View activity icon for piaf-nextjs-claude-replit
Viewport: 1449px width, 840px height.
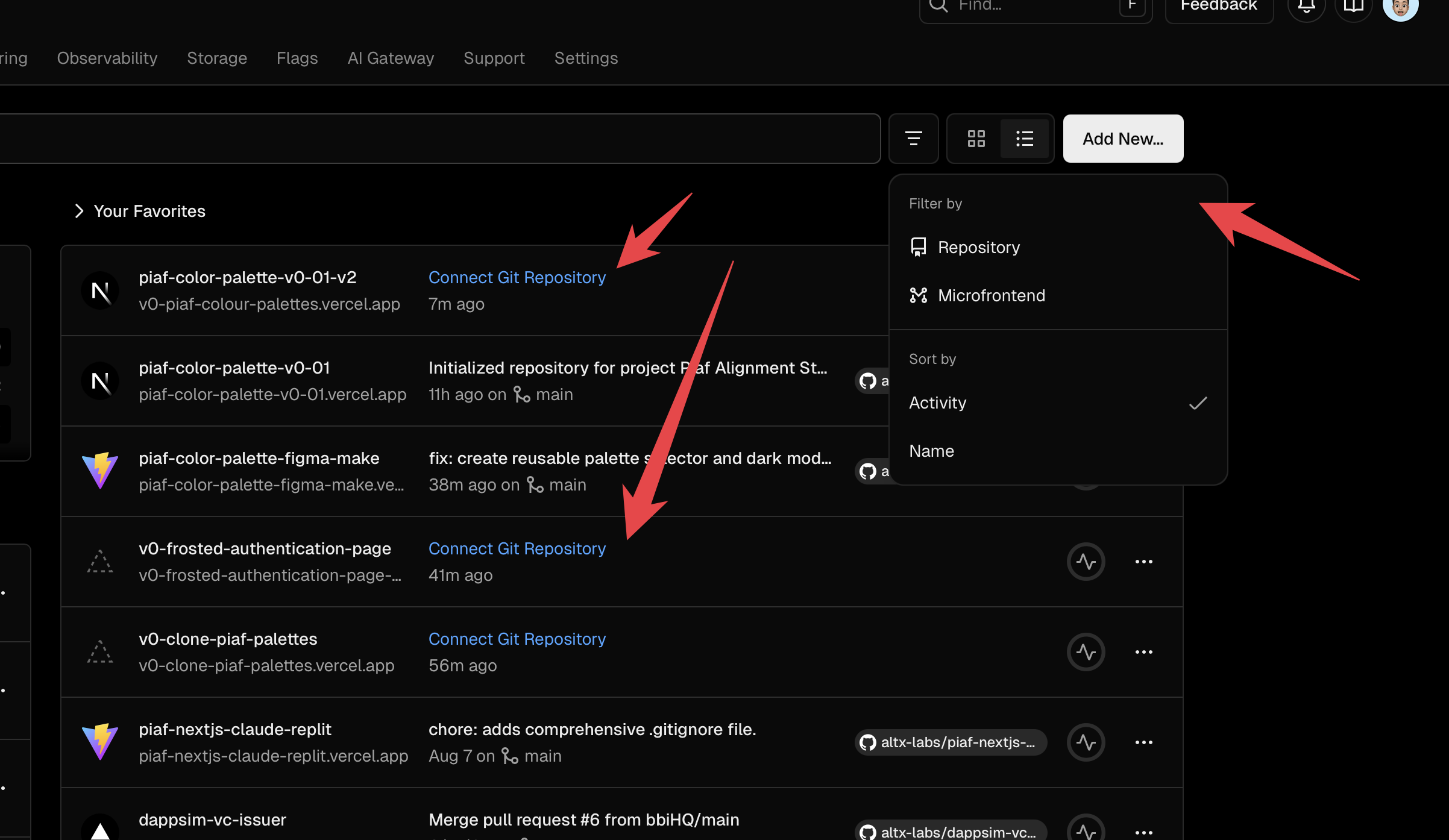[1086, 742]
